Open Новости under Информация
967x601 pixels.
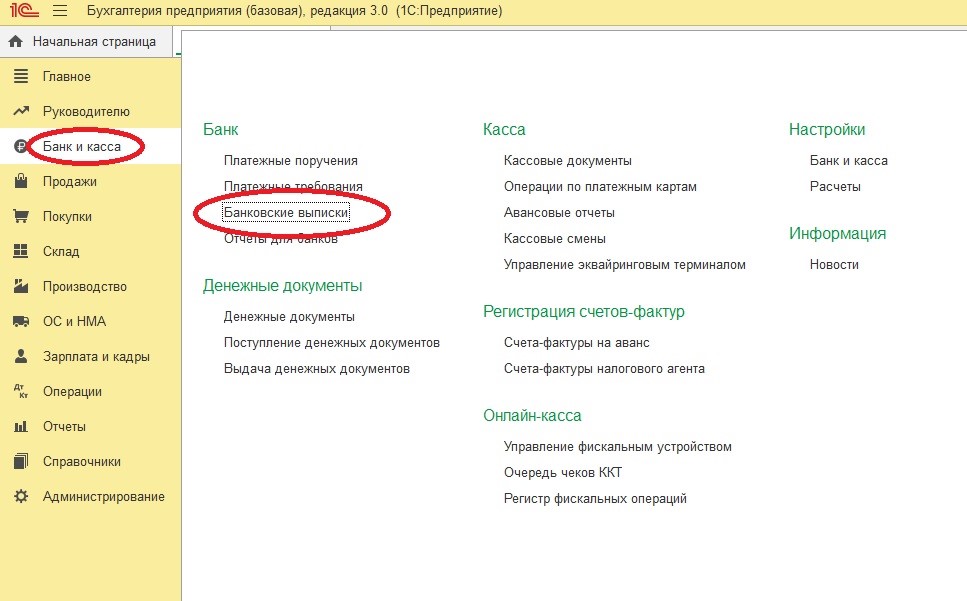(x=834, y=264)
